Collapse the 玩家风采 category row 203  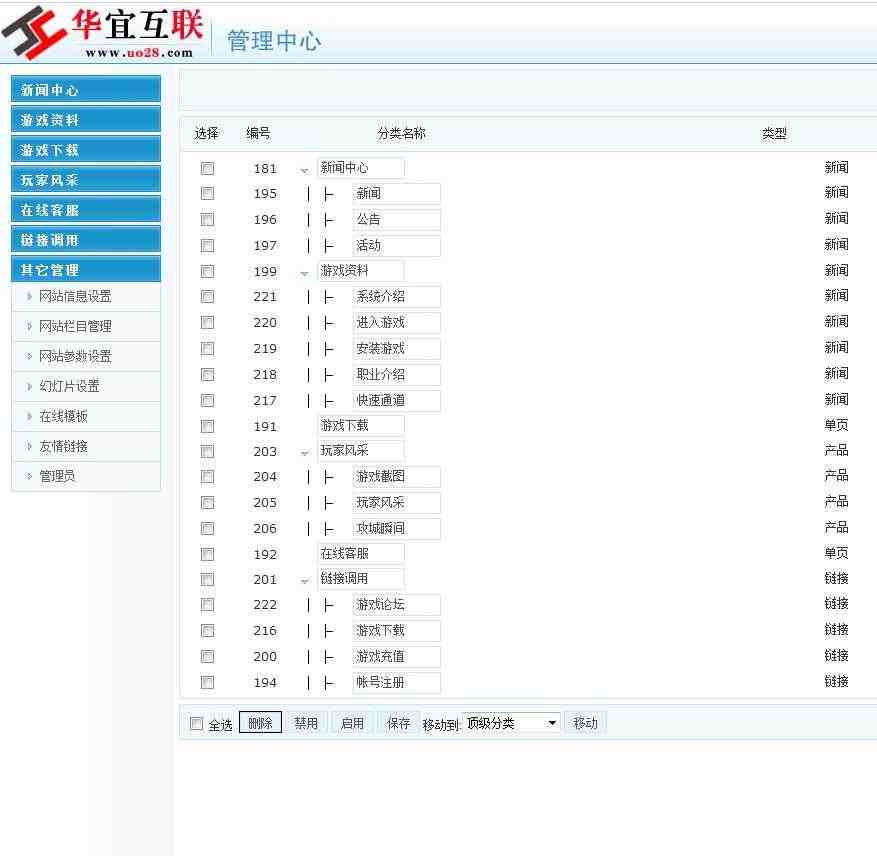304,453
